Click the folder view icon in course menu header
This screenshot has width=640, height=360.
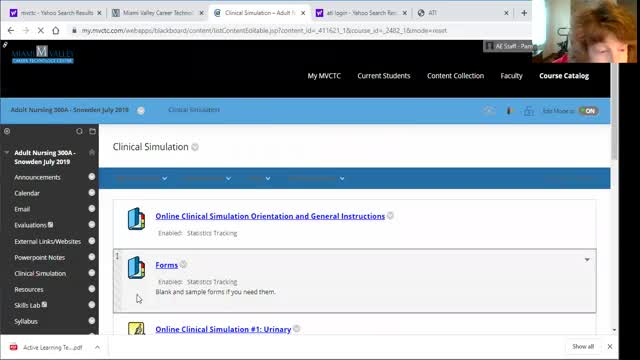pos(93,131)
